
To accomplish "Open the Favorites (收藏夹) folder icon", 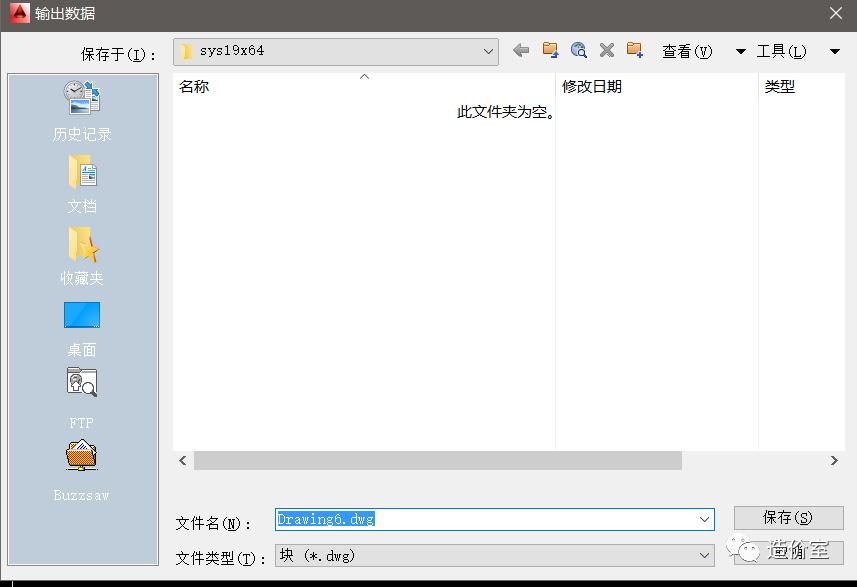I will point(81,244).
